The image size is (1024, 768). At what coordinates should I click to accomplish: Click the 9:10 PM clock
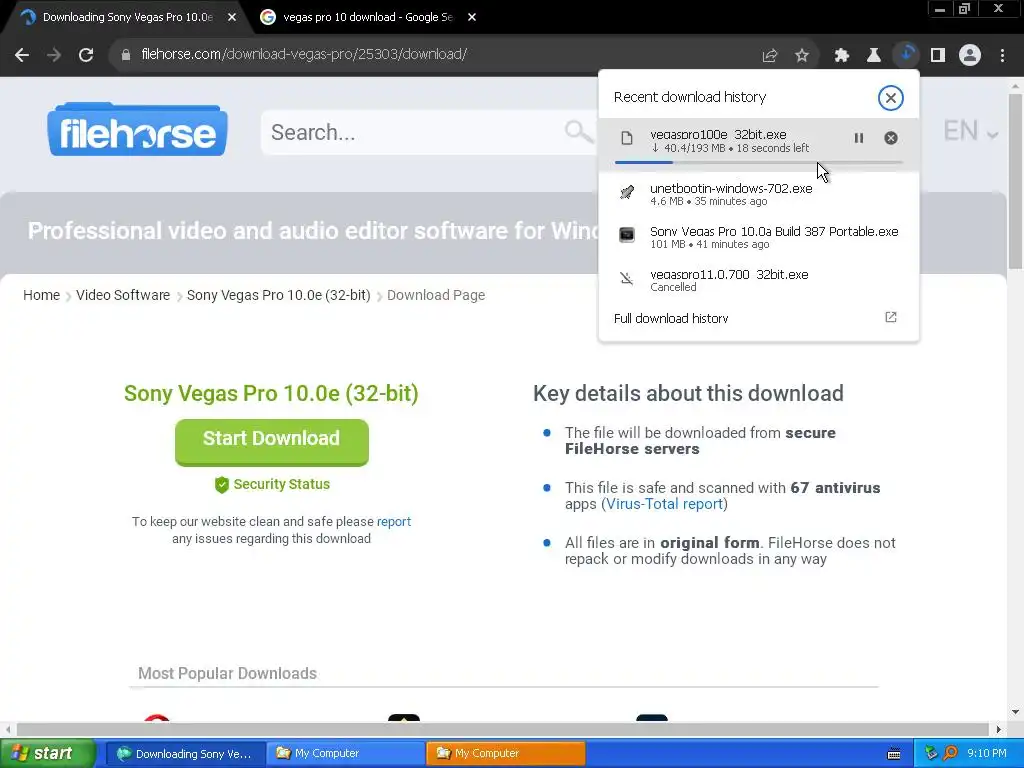click(987, 754)
